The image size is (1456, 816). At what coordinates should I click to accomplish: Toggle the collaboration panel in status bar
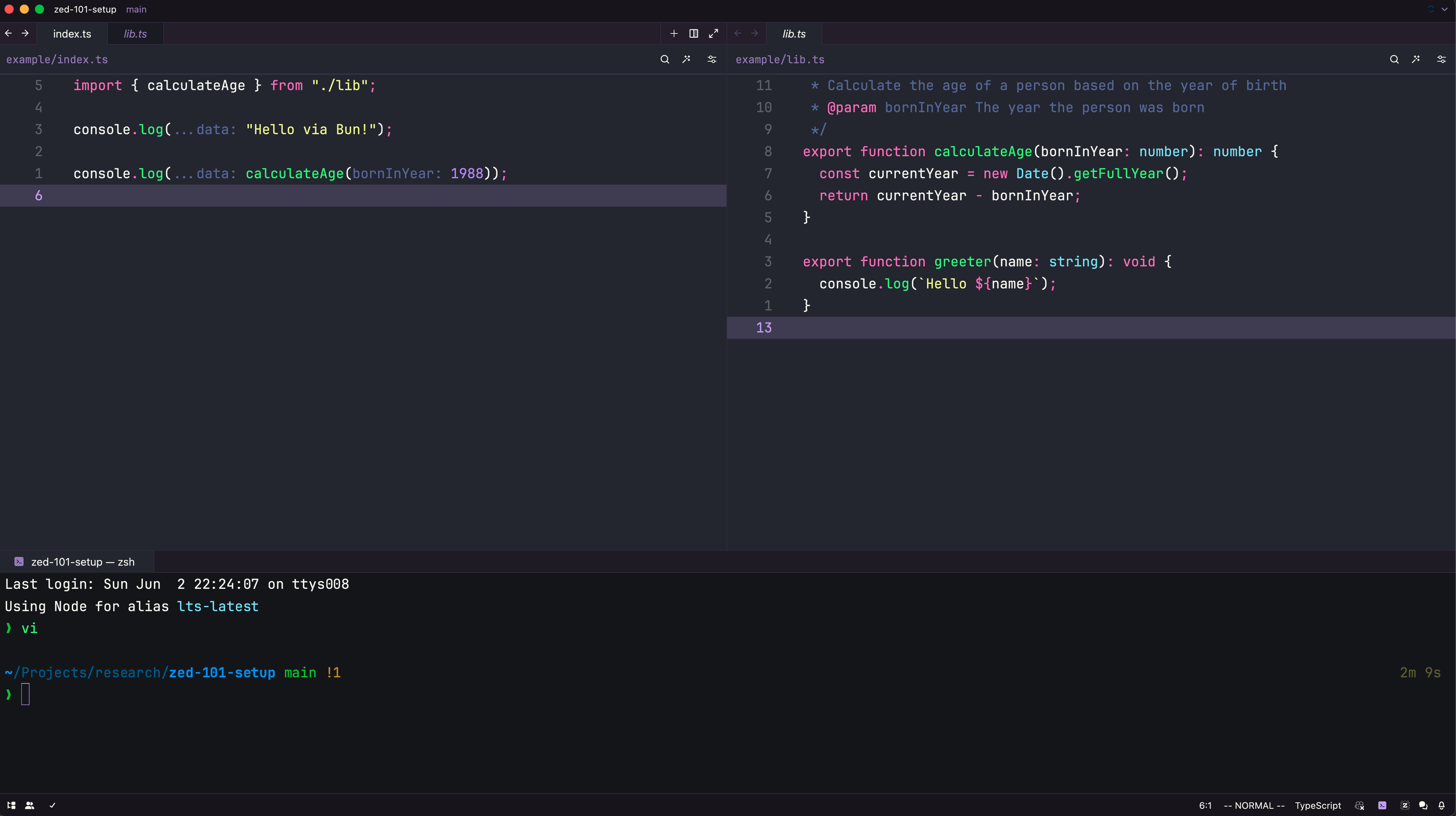pyautogui.click(x=30, y=805)
